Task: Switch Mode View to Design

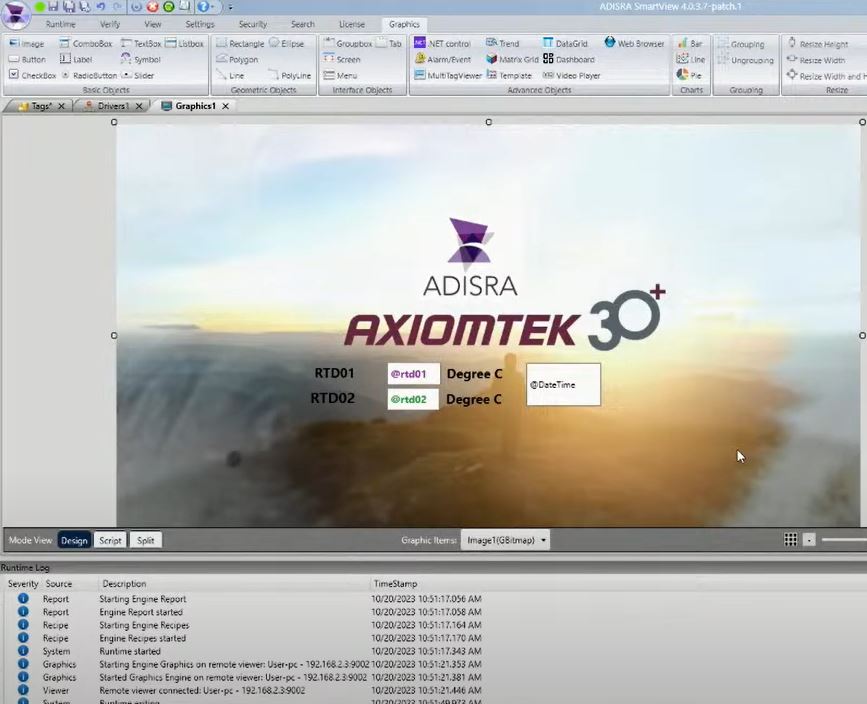Action: 74,540
